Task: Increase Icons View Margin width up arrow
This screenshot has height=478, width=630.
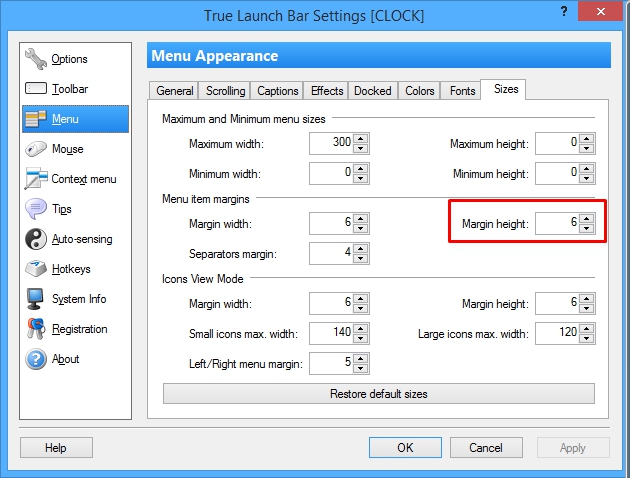Action: coord(360,299)
